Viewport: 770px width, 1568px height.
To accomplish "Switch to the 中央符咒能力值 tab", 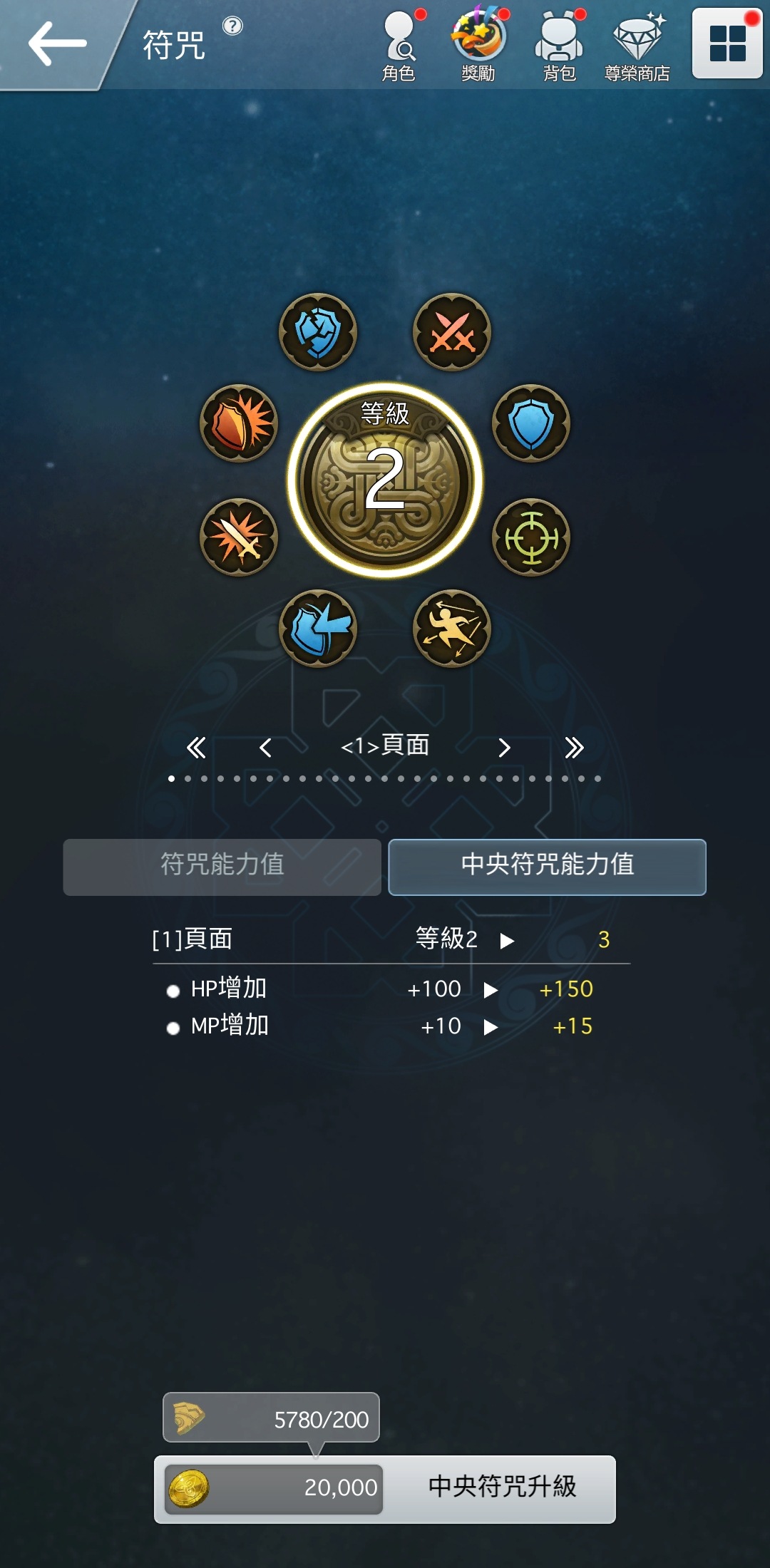I will tap(548, 867).
